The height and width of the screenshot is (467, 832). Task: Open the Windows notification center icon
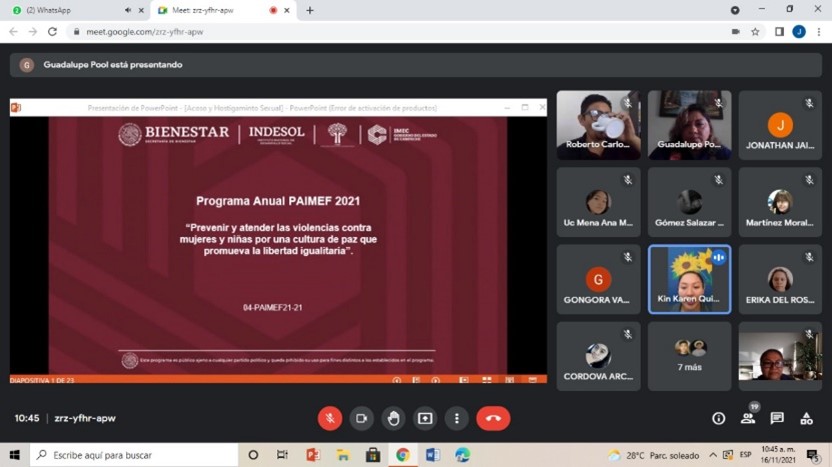tap(812, 455)
